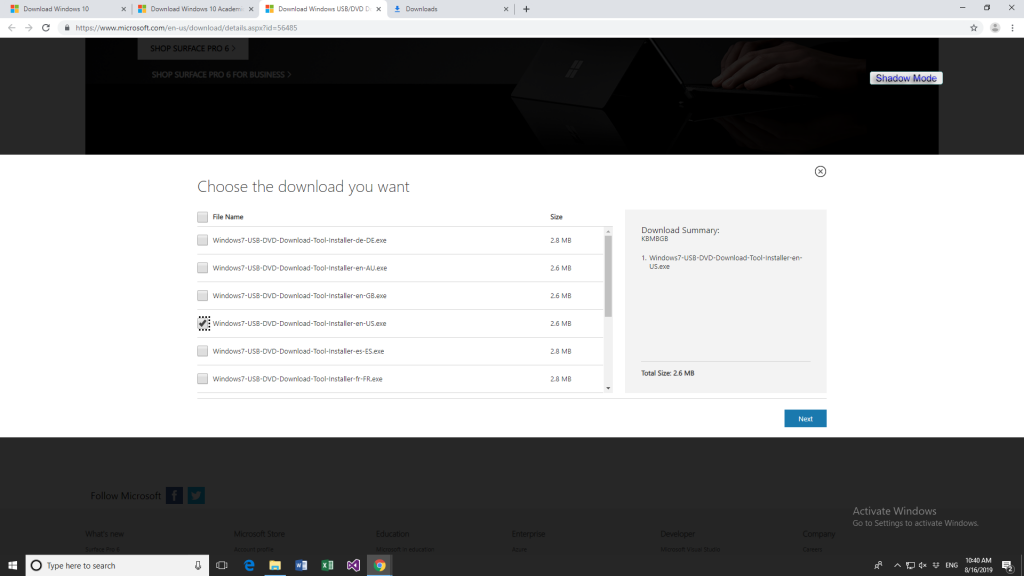1024x576 pixels.
Task: Click the file list scroll-up arrow
Action: click(x=608, y=232)
